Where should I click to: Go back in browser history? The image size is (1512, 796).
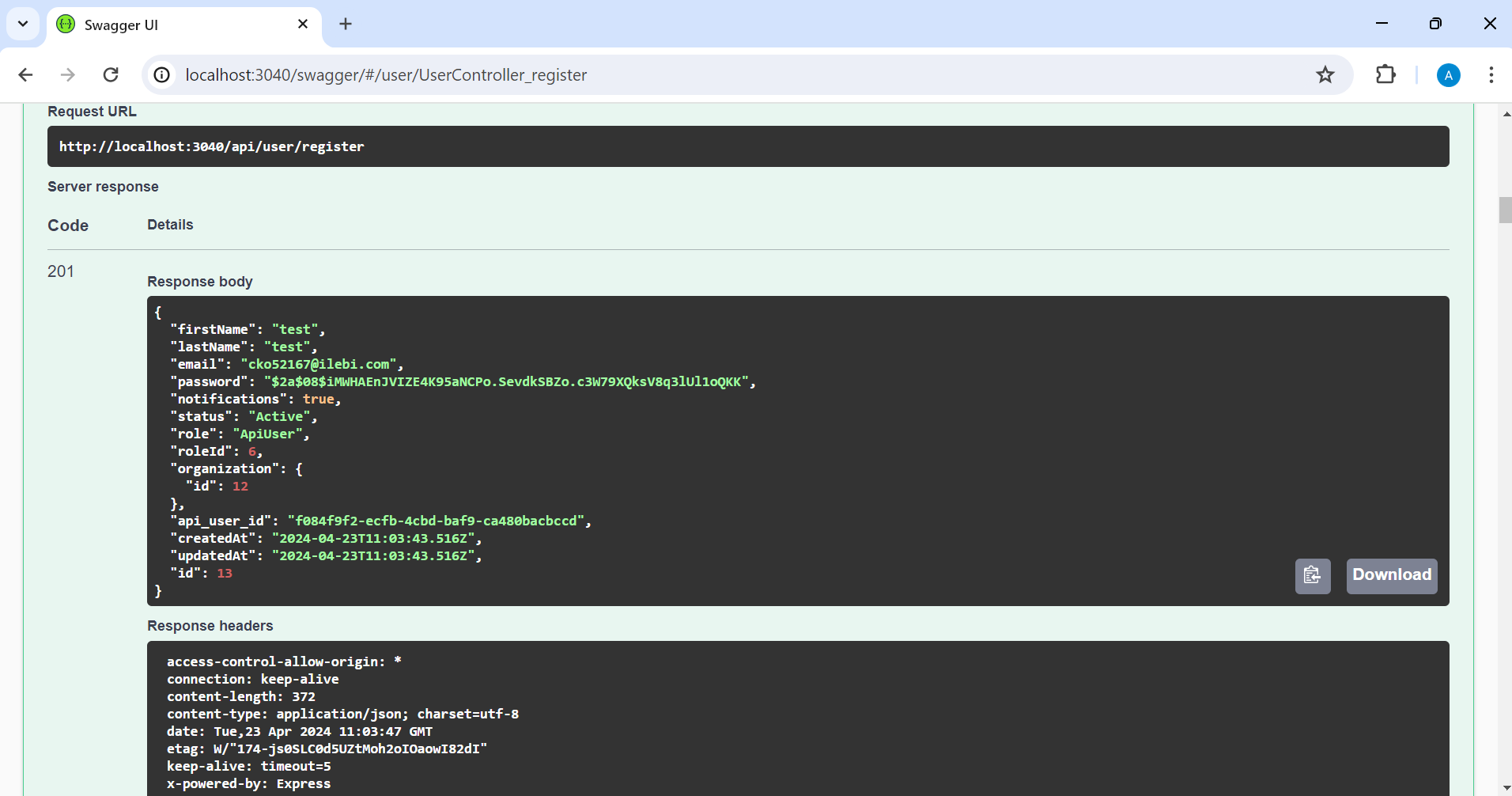[25, 74]
